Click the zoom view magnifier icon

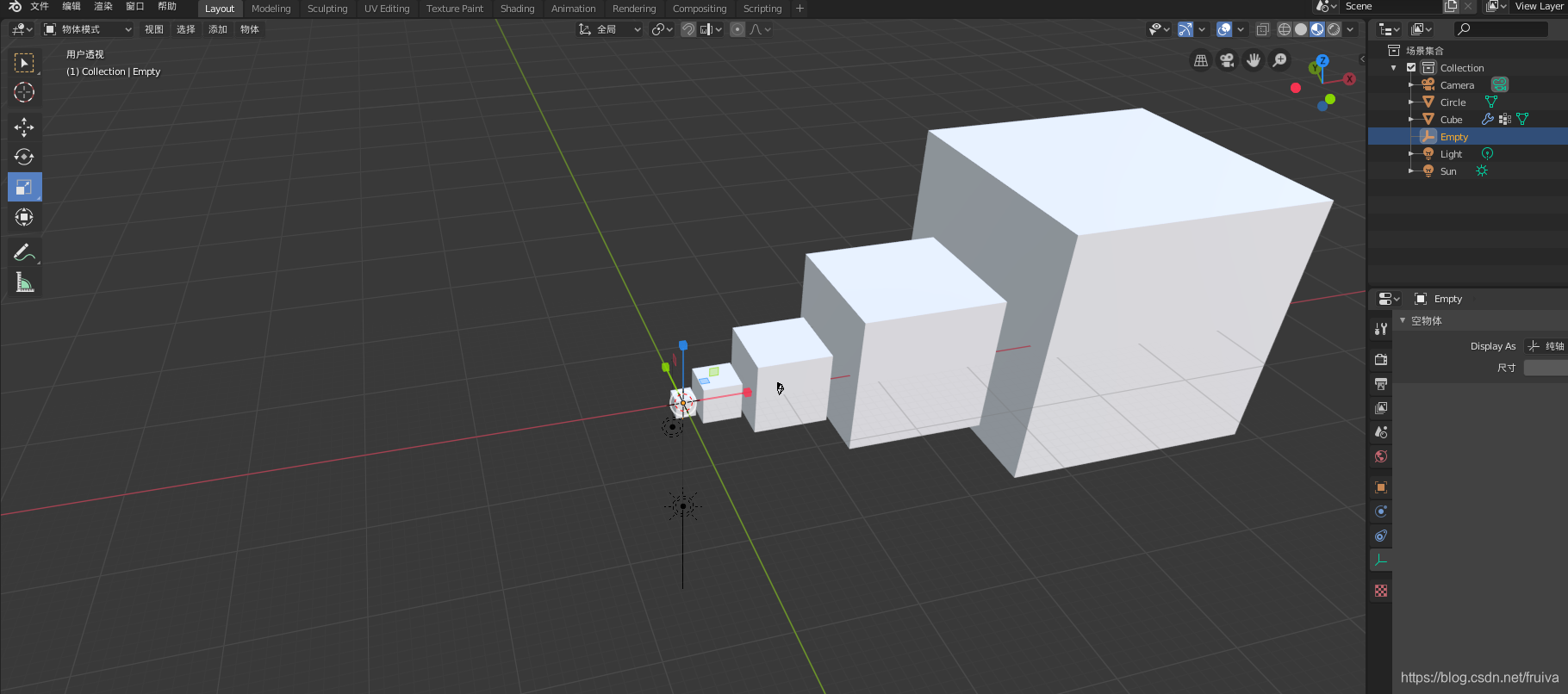point(1280,60)
